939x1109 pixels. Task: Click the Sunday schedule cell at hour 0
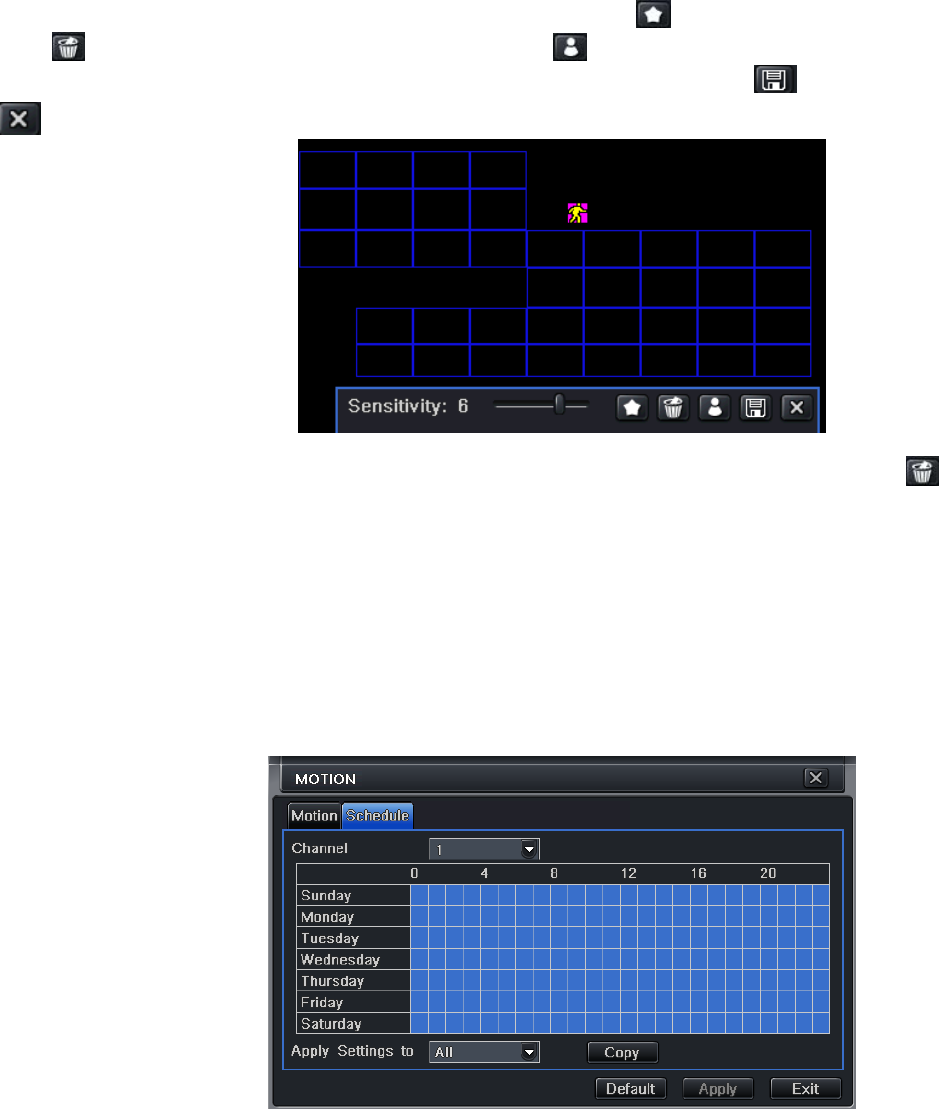419,895
